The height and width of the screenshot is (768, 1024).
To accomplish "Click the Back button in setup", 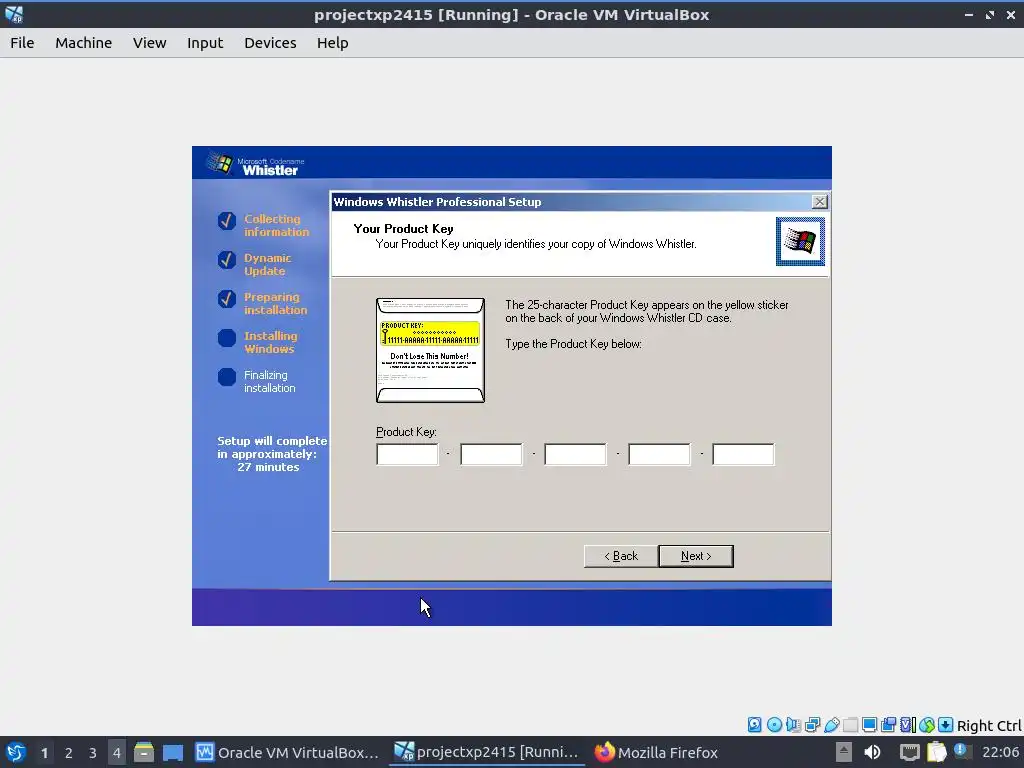I will [x=621, y=556].
